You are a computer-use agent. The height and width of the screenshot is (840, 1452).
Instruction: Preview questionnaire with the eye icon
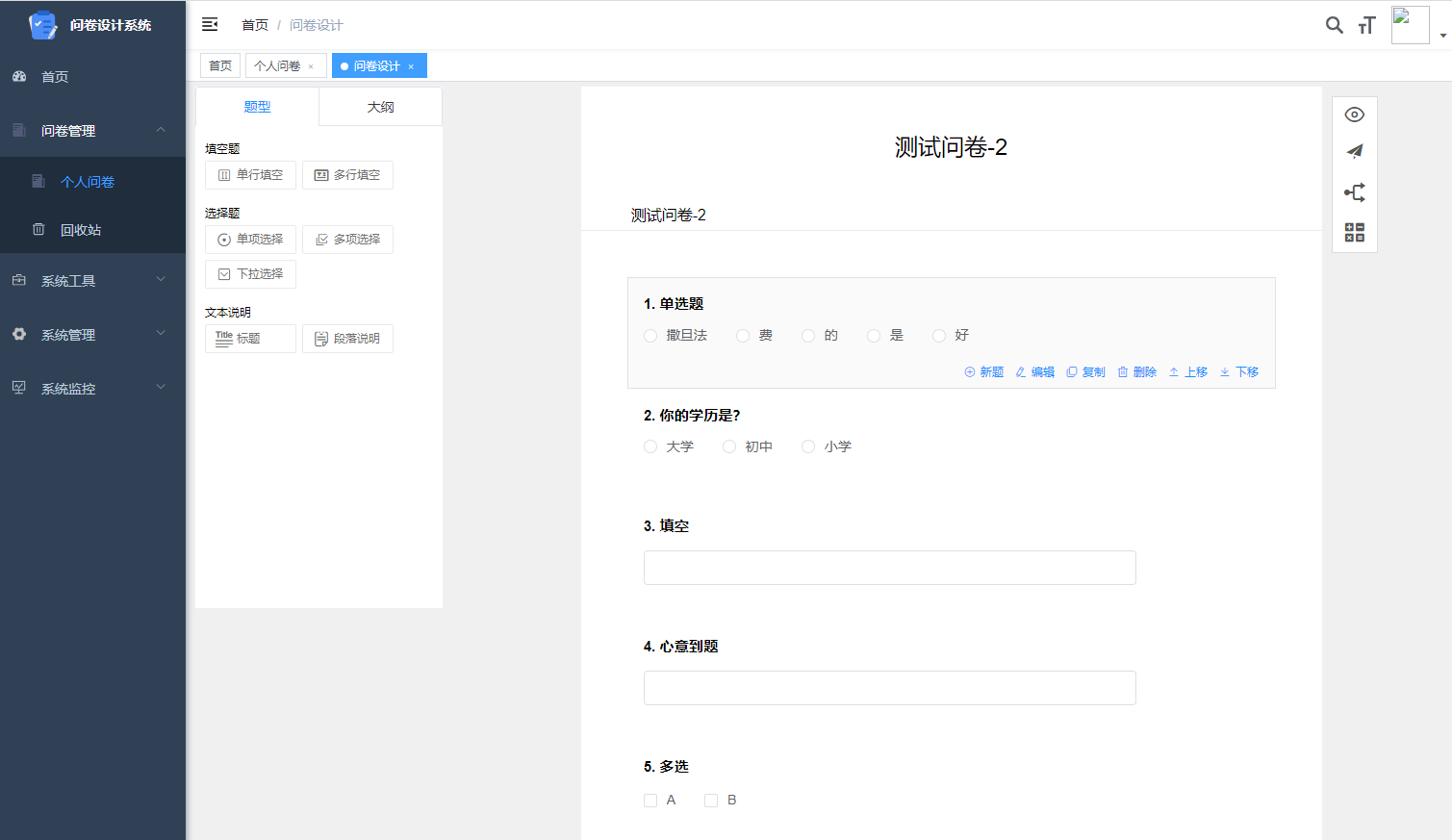point(1355,115)
